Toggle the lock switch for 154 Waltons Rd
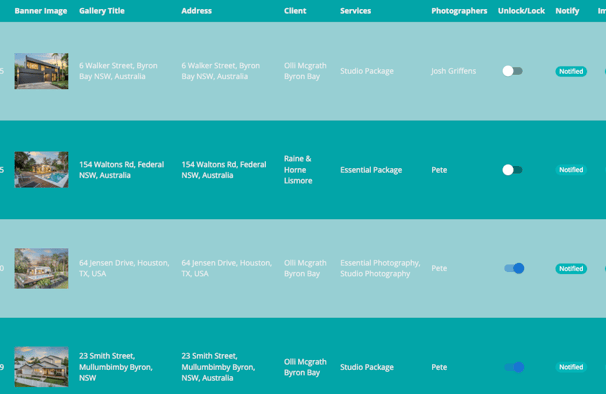Image resolution: width=606 pixels, height=394 pixels. point(512,170)
